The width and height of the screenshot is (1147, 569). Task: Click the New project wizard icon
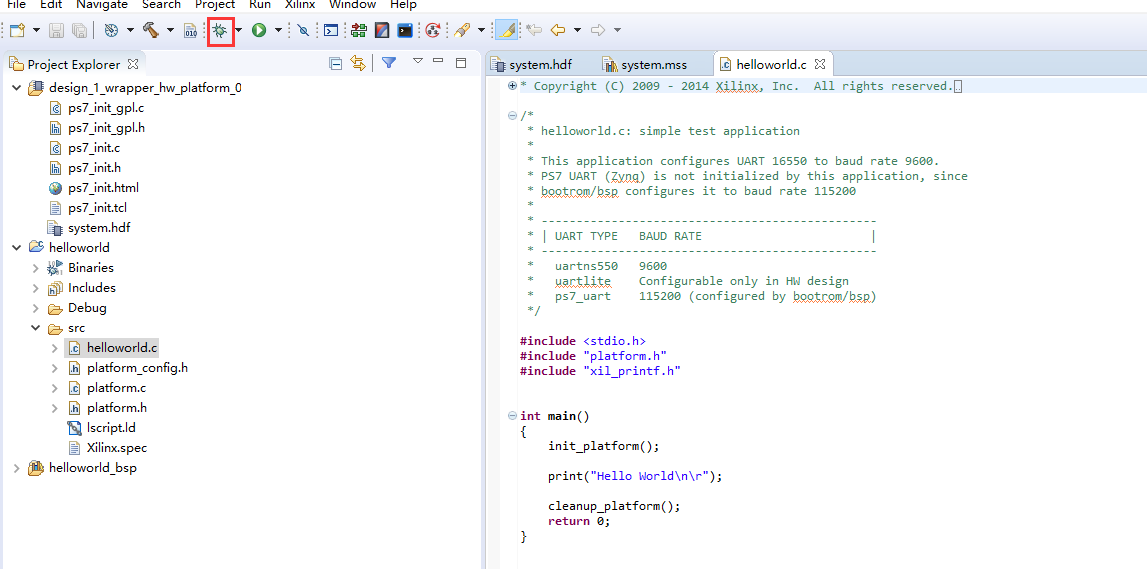point(18,30)
